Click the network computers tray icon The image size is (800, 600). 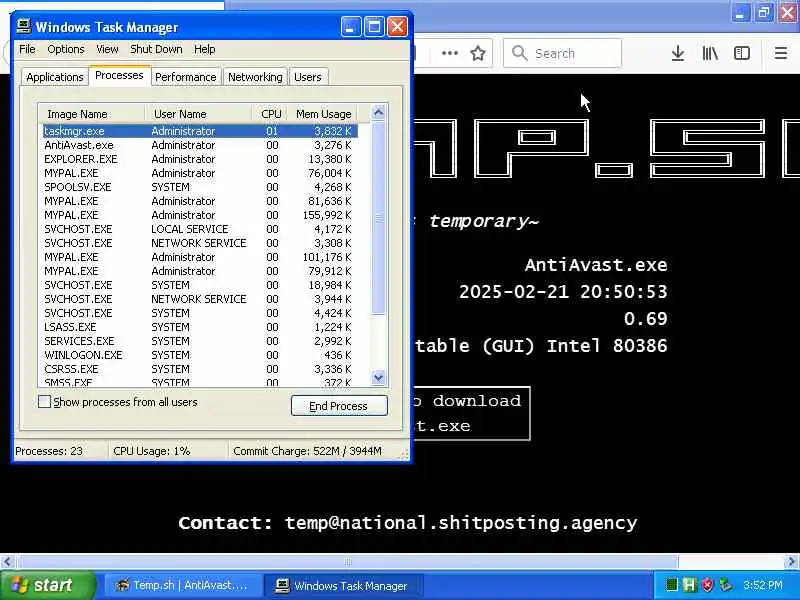point(725,585)
